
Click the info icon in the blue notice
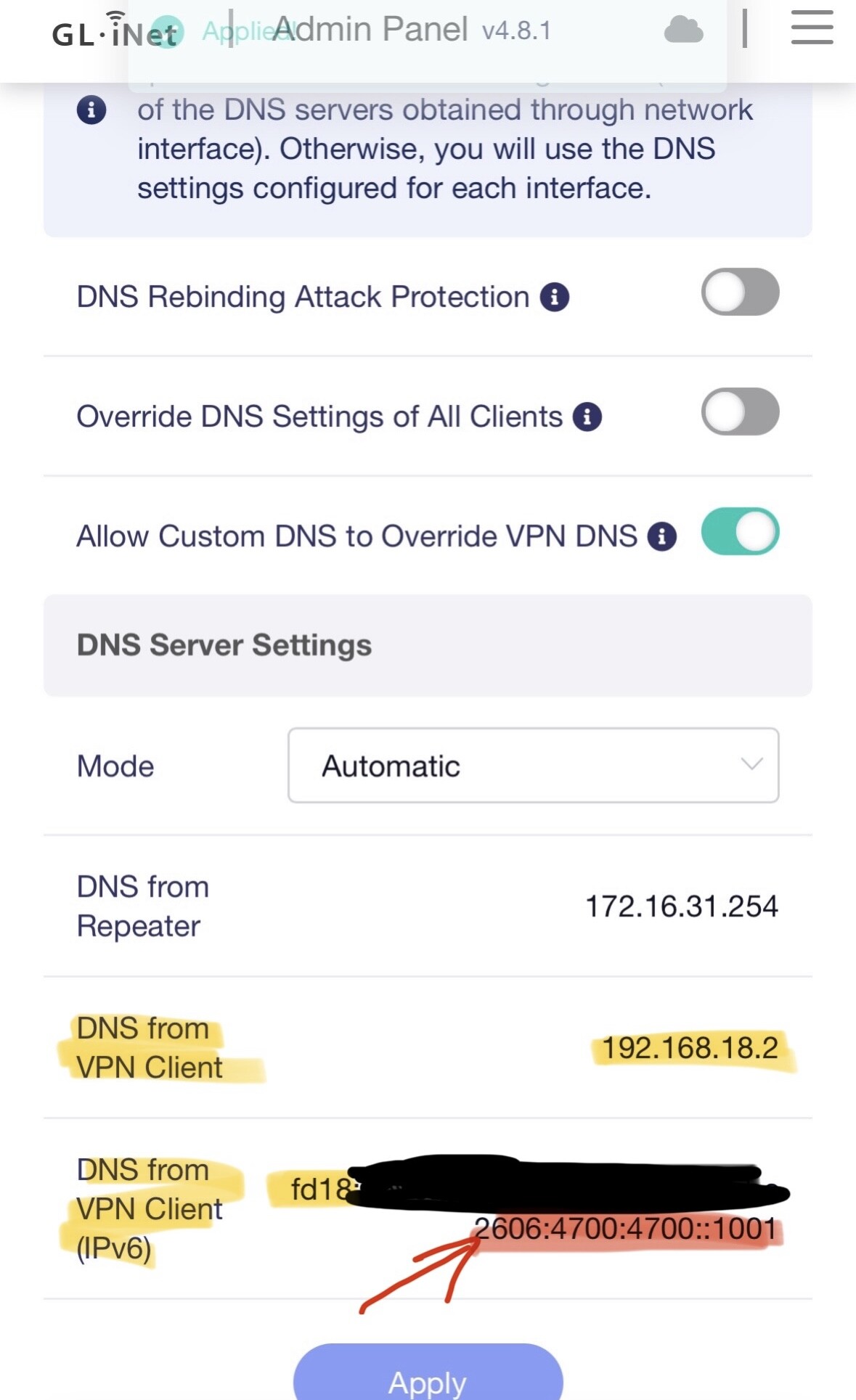point(91,110)
